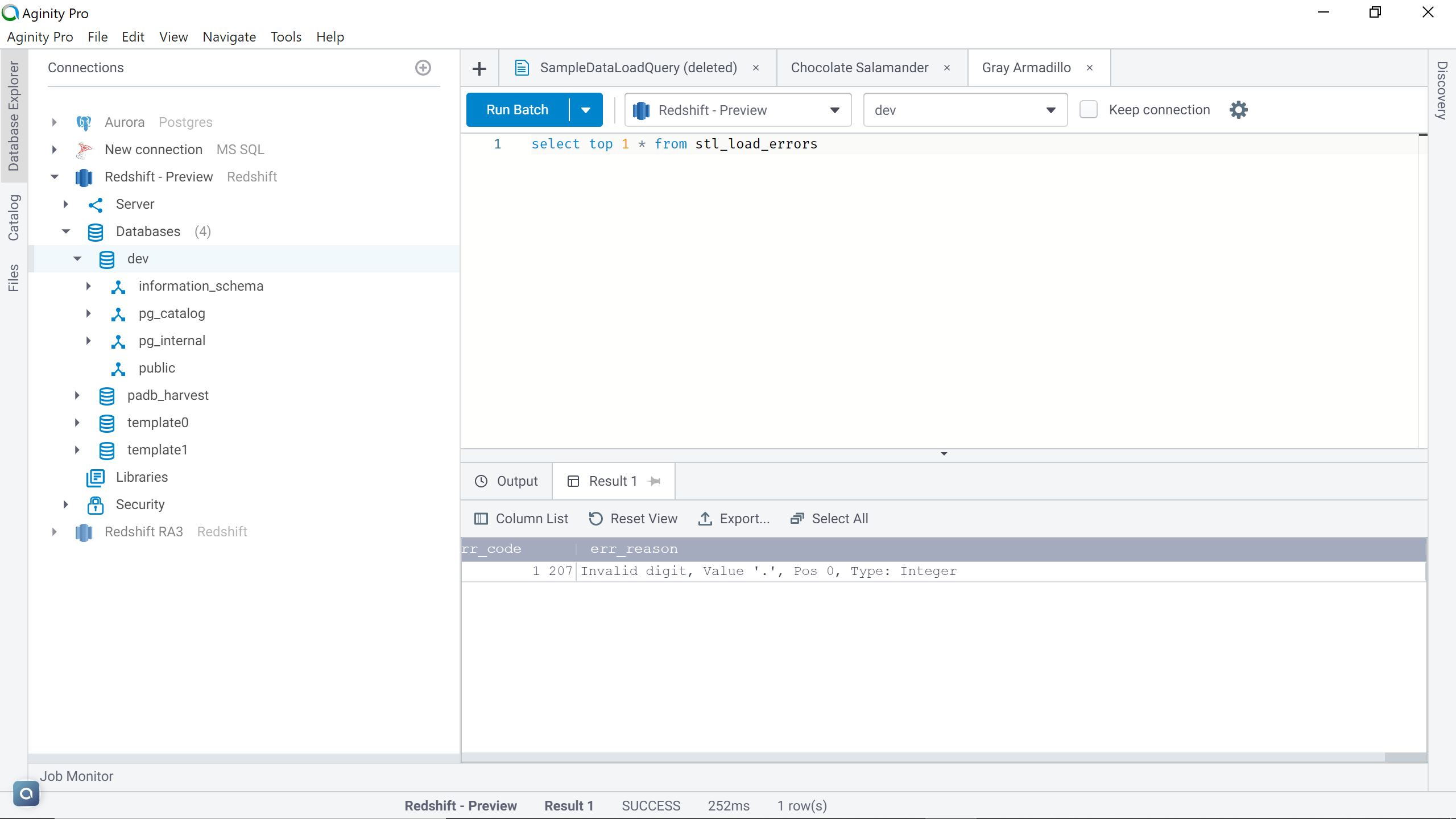Open a new connection with the plus icon
The width and height of the screenshot is (1456, 819).
pyautogui.click(x=423, y=68)
